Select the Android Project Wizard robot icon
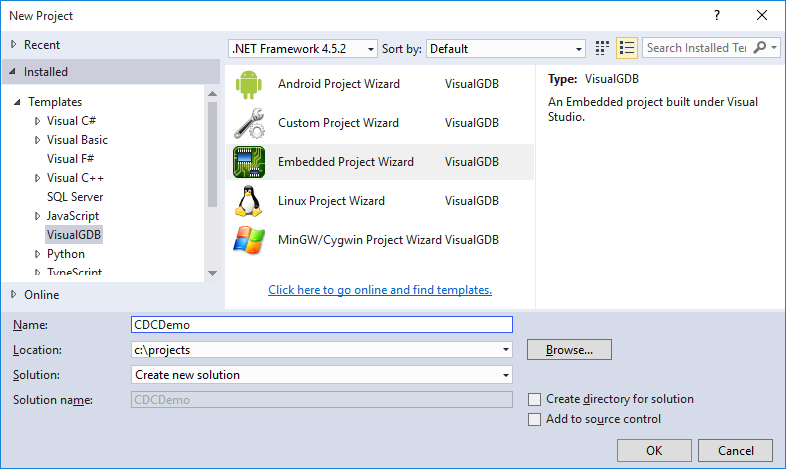 click(x=249, y=84)
